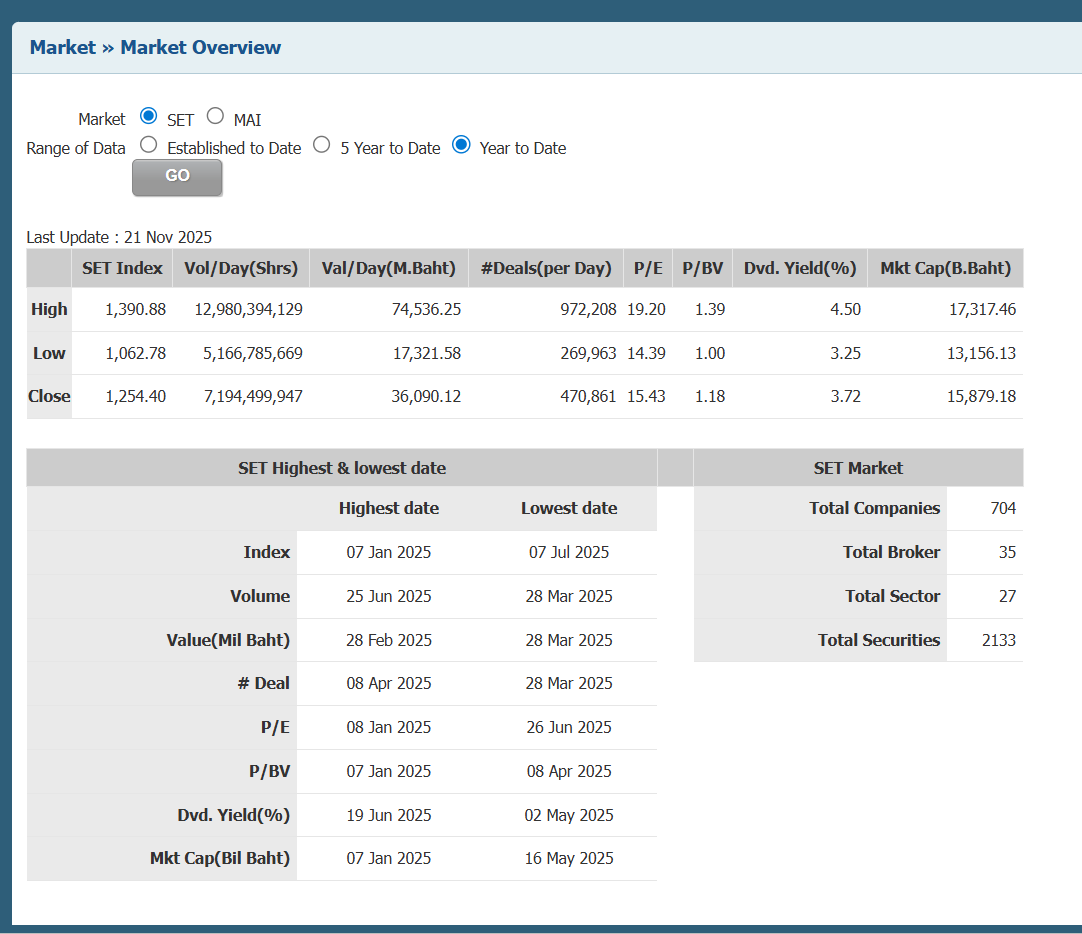
Task: Click the Market » Market Overview heading
Action: pyautogui.click(x=155, y=48)
